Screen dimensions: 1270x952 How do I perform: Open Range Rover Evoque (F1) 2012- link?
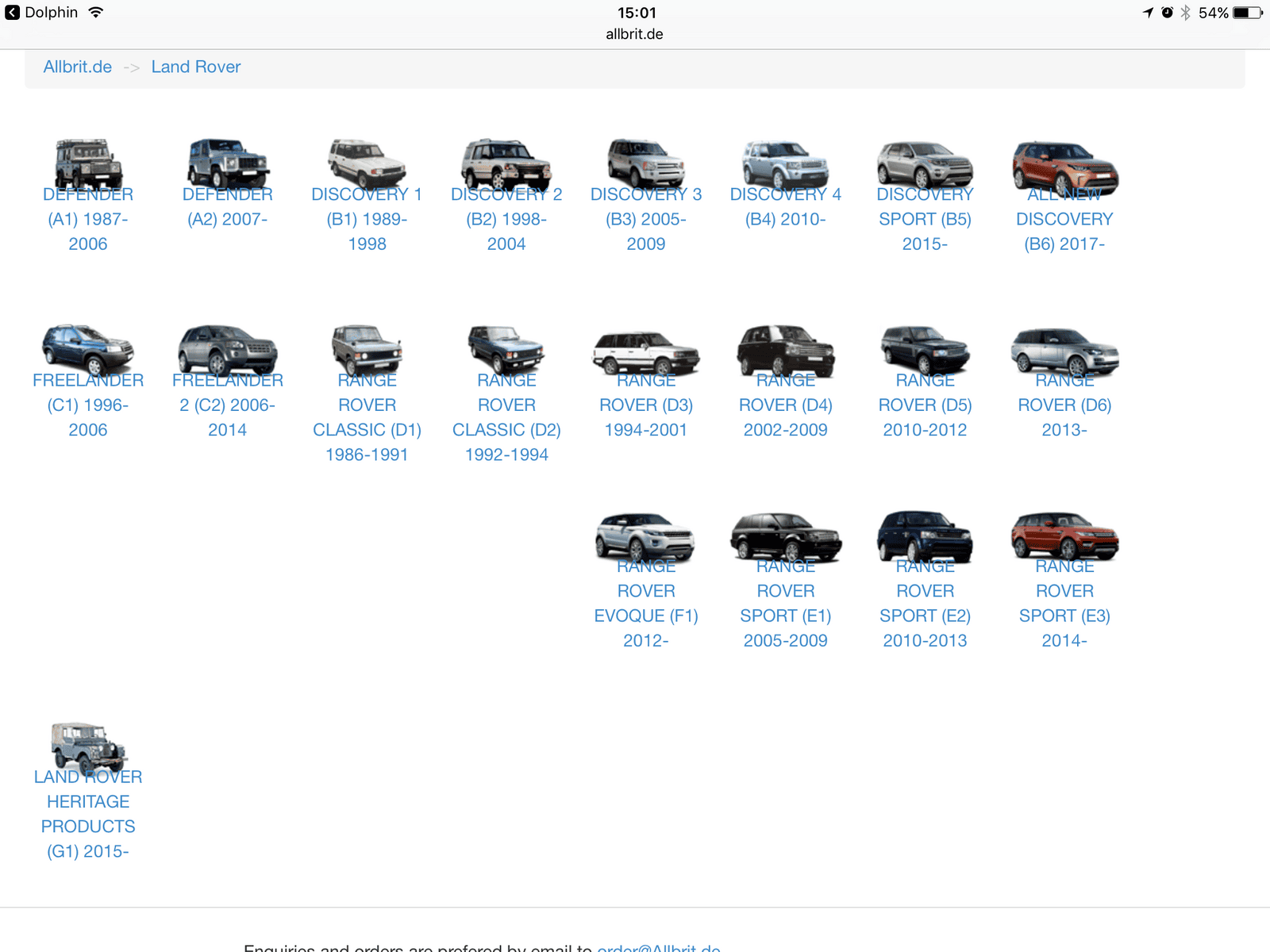tap(646, 603)
